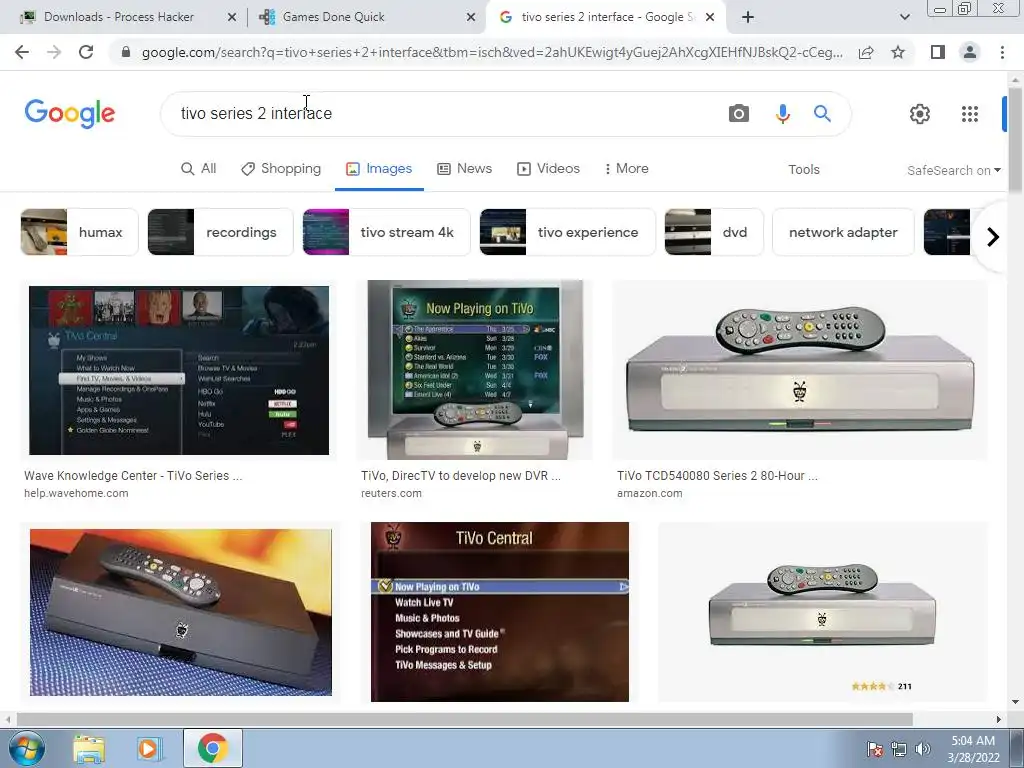
Task: Click the horizontal scrollbar thumb
Action: (x=464, y=719)
